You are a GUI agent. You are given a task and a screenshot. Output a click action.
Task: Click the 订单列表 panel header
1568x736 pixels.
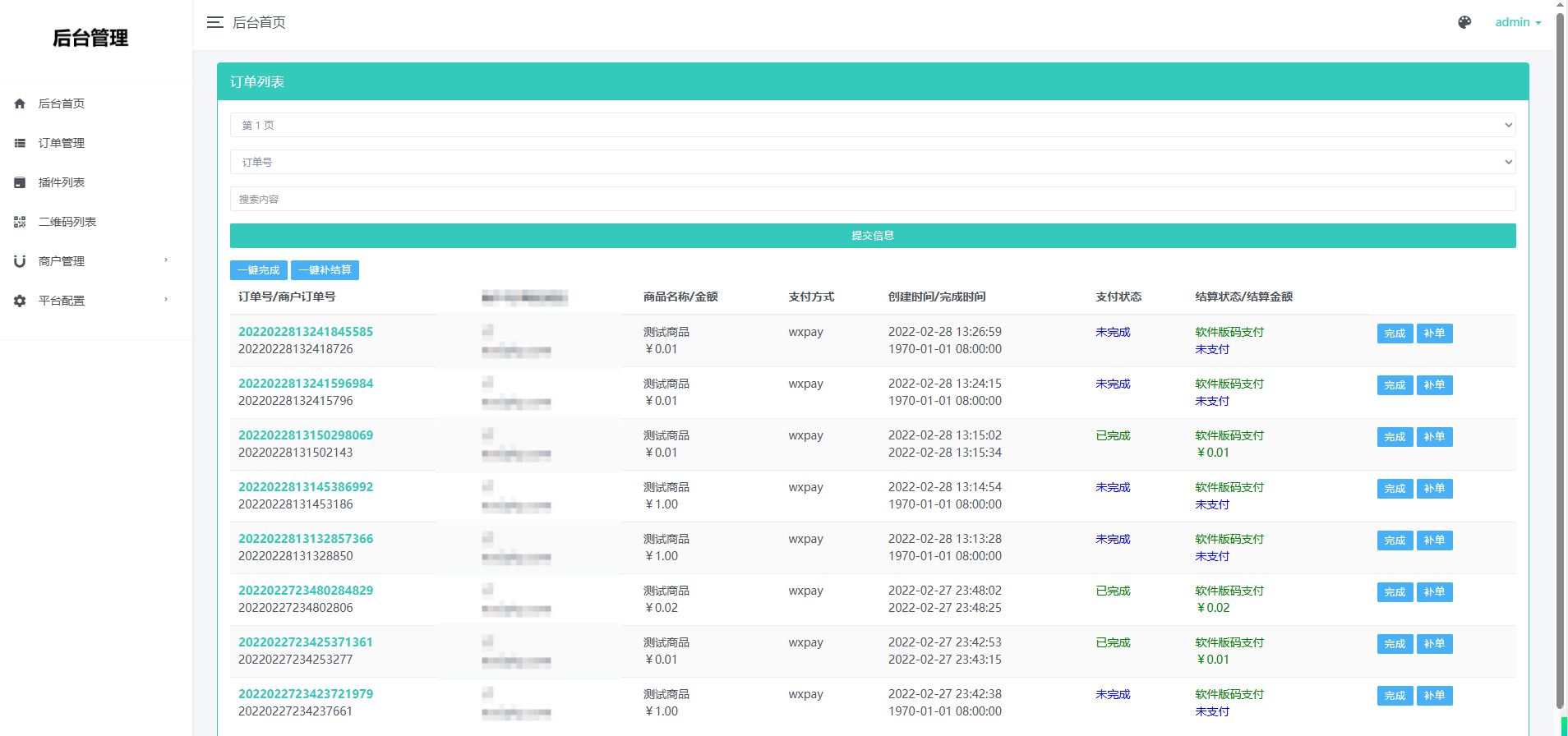pos(873,81)
